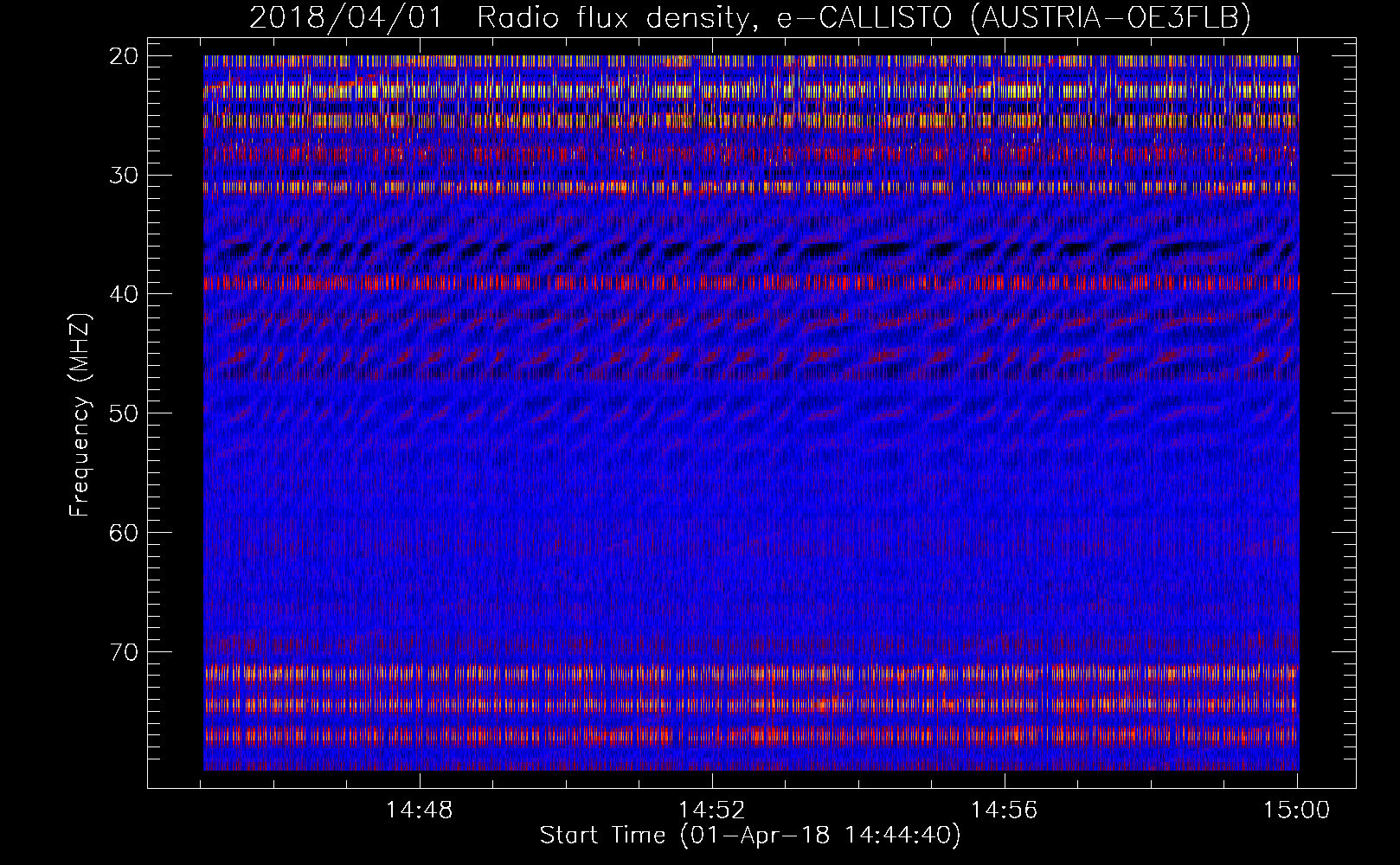Click the '40' frequency tick label
The width and height of the screenshot is (1400, 865).
[124, 294]
